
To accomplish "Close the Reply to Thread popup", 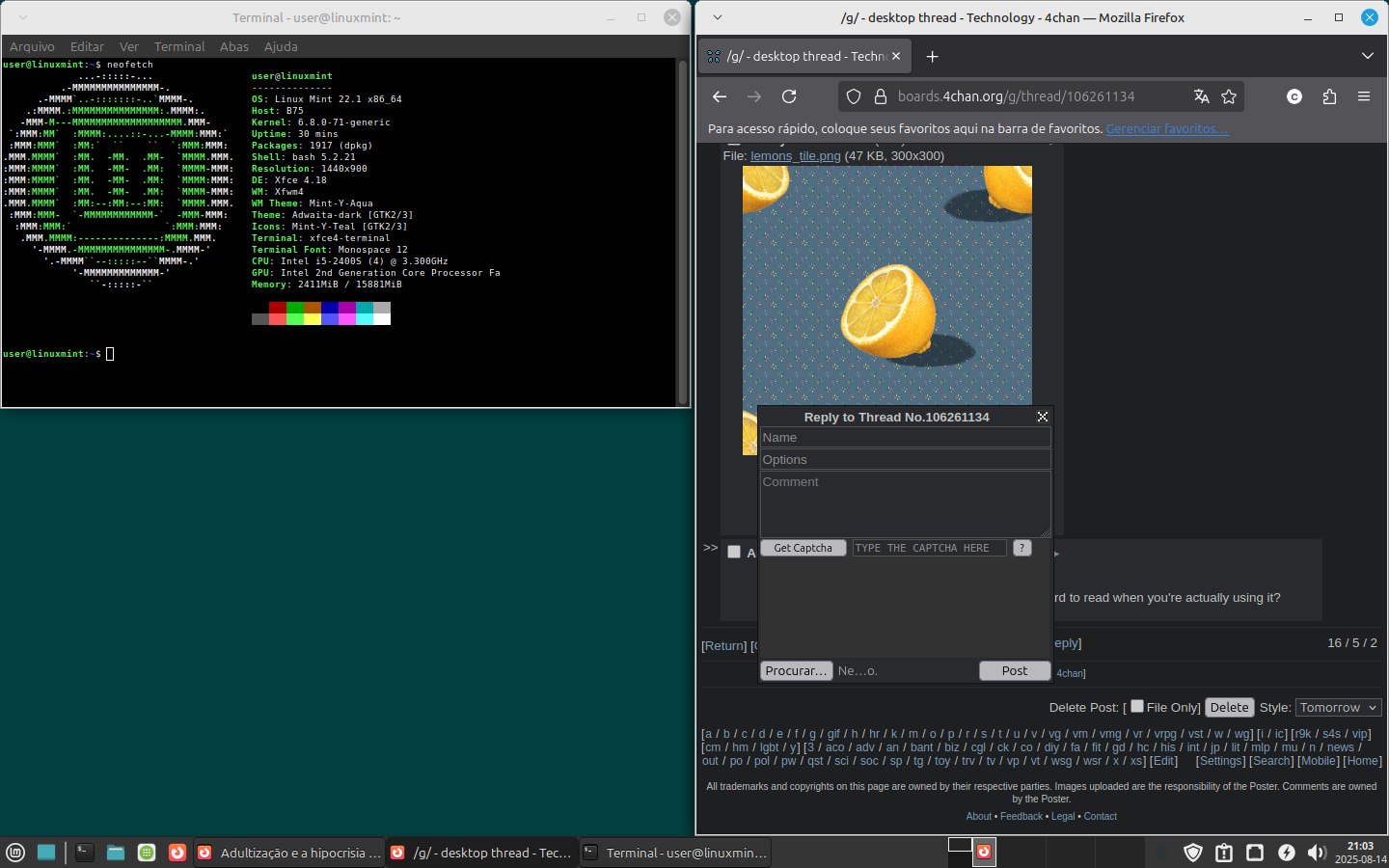I will coord(1042,417).
